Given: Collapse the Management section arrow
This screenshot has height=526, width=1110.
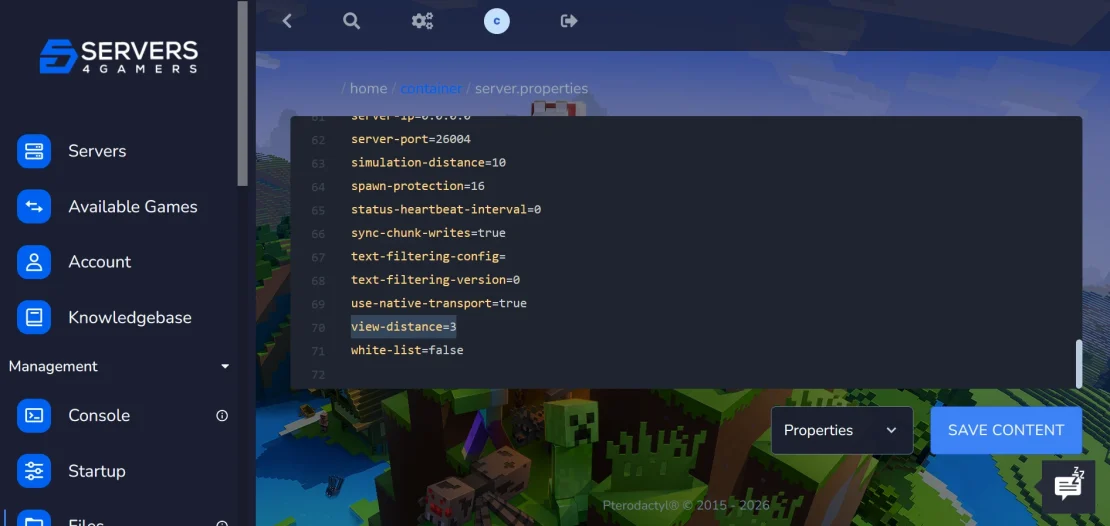Looking at the screenshot, I should pos(225,367).
